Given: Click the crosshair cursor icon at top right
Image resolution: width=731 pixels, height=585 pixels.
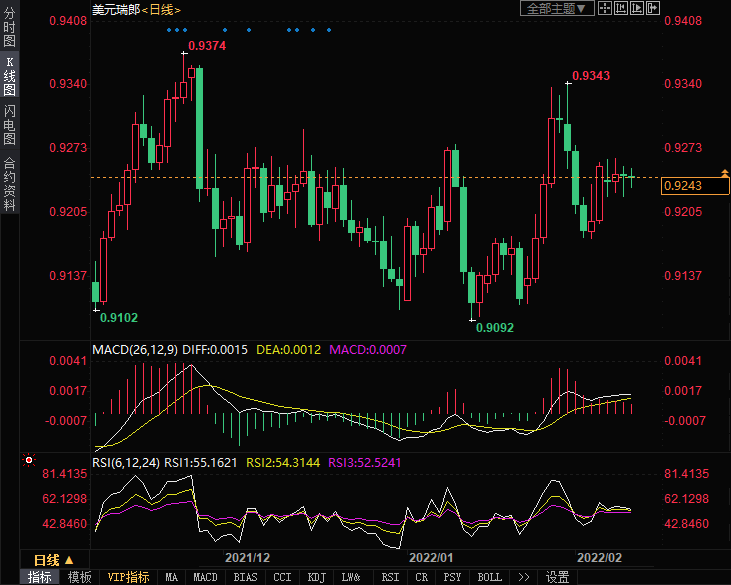Looking at the screenshot, I should point(606,8).
